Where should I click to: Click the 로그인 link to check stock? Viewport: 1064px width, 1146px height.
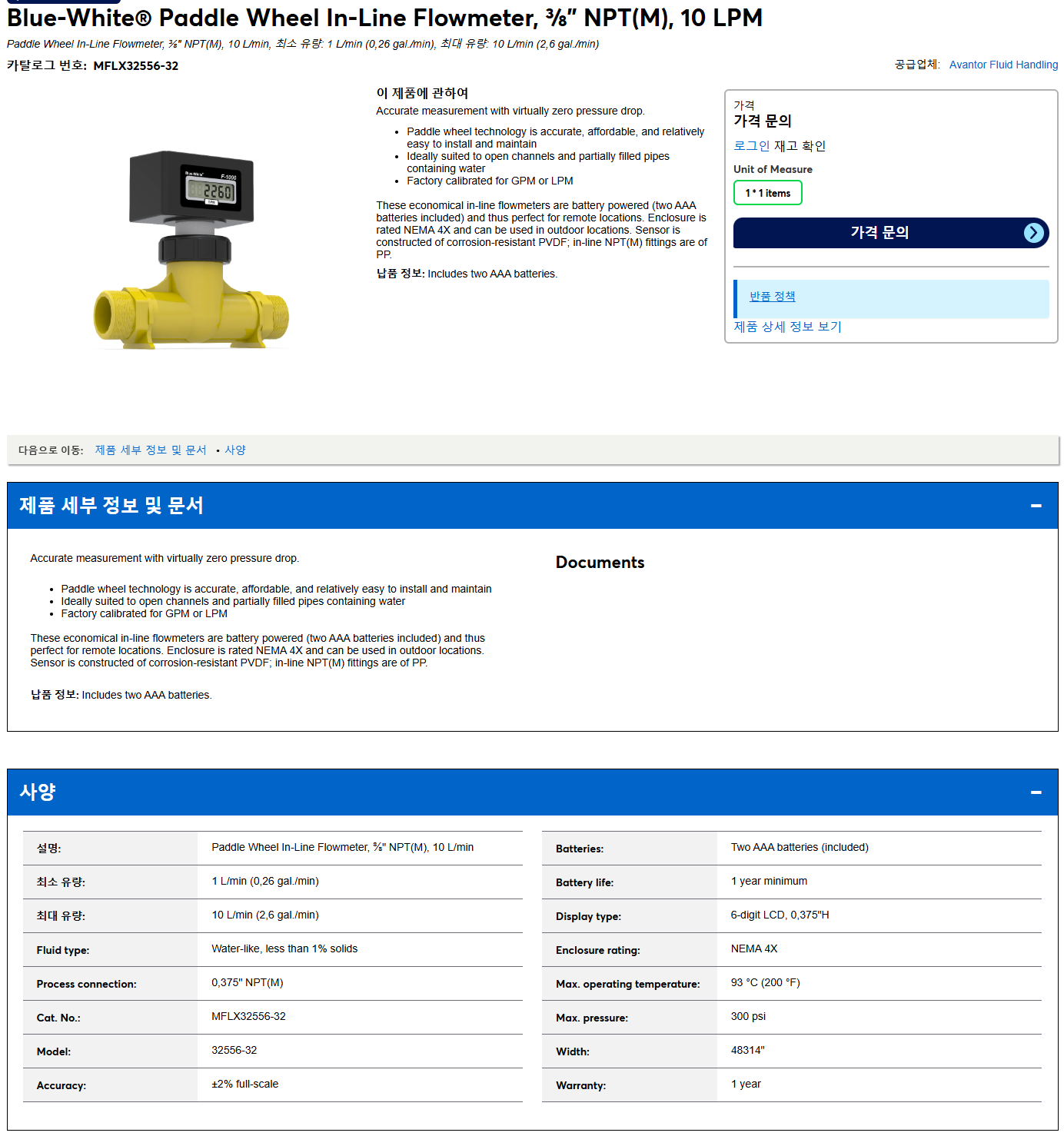click(751, 146)
